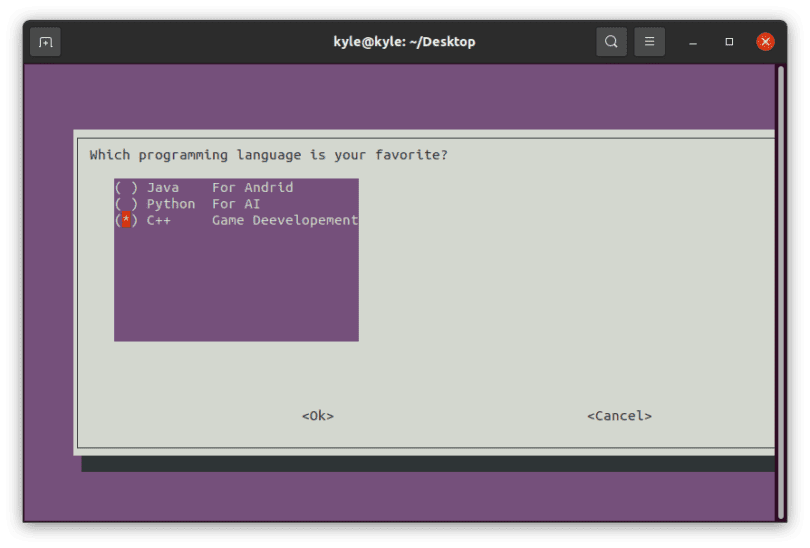
Task: Dismiss dialog with <Cancel> button
Action: 619,416
